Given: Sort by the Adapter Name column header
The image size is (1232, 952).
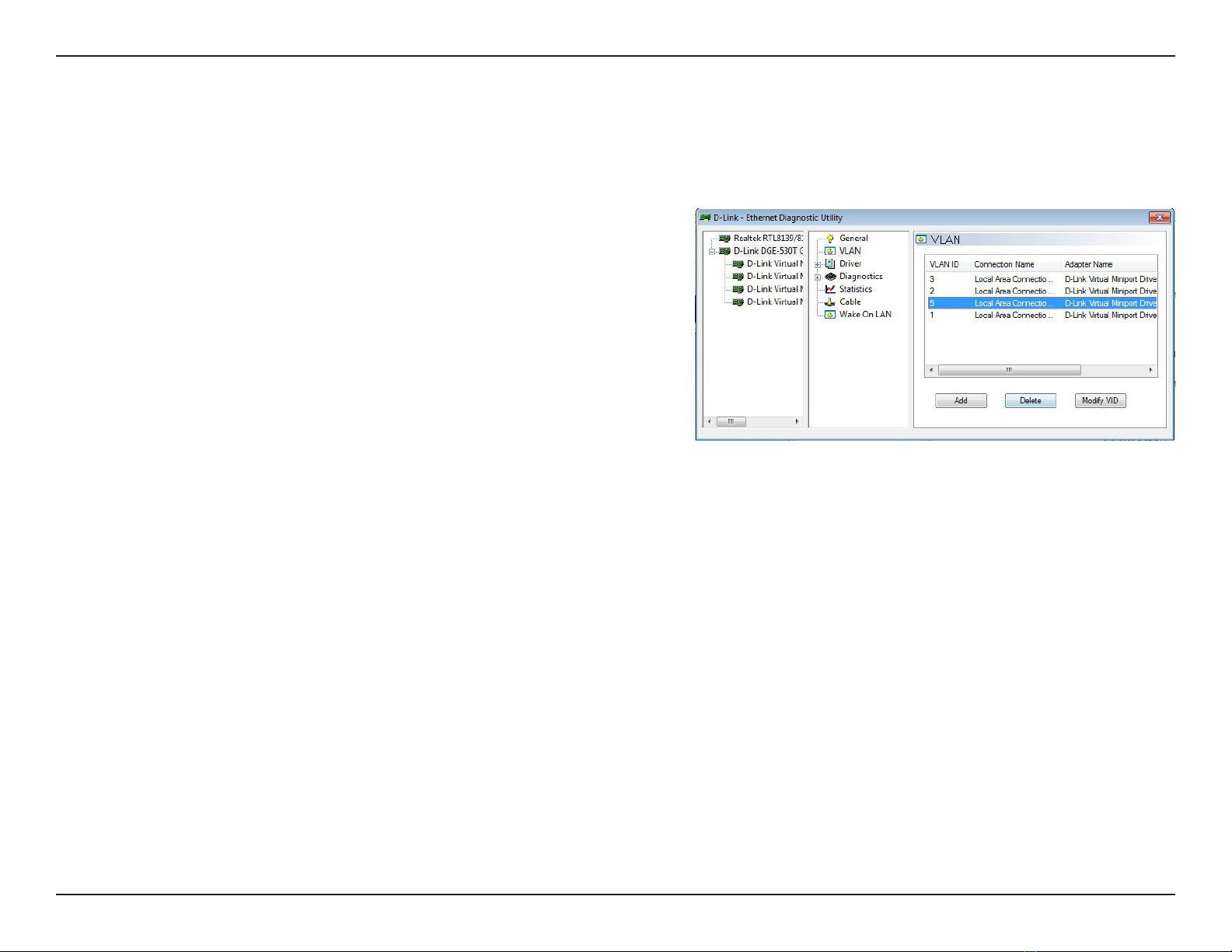Looking at the screenshot, I should click(1109, 264).
